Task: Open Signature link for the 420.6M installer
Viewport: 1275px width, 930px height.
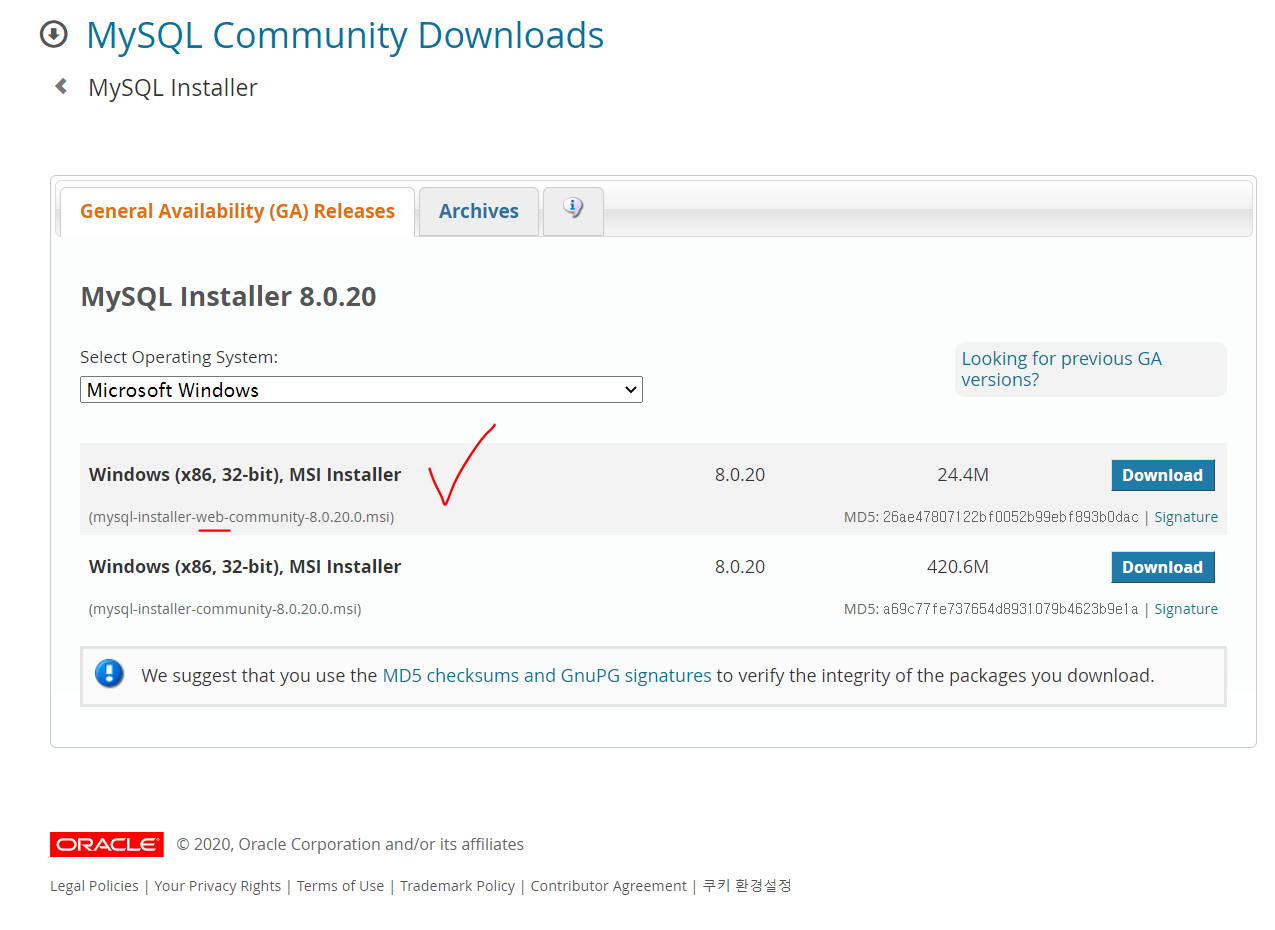Action: click(x=1186, y=609)
